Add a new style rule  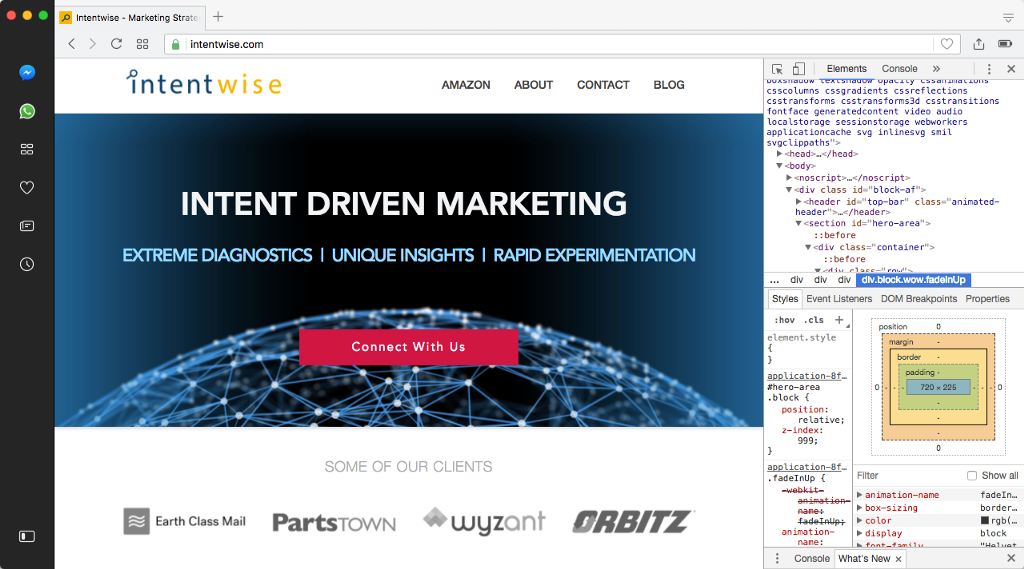(x=839, y=319)
